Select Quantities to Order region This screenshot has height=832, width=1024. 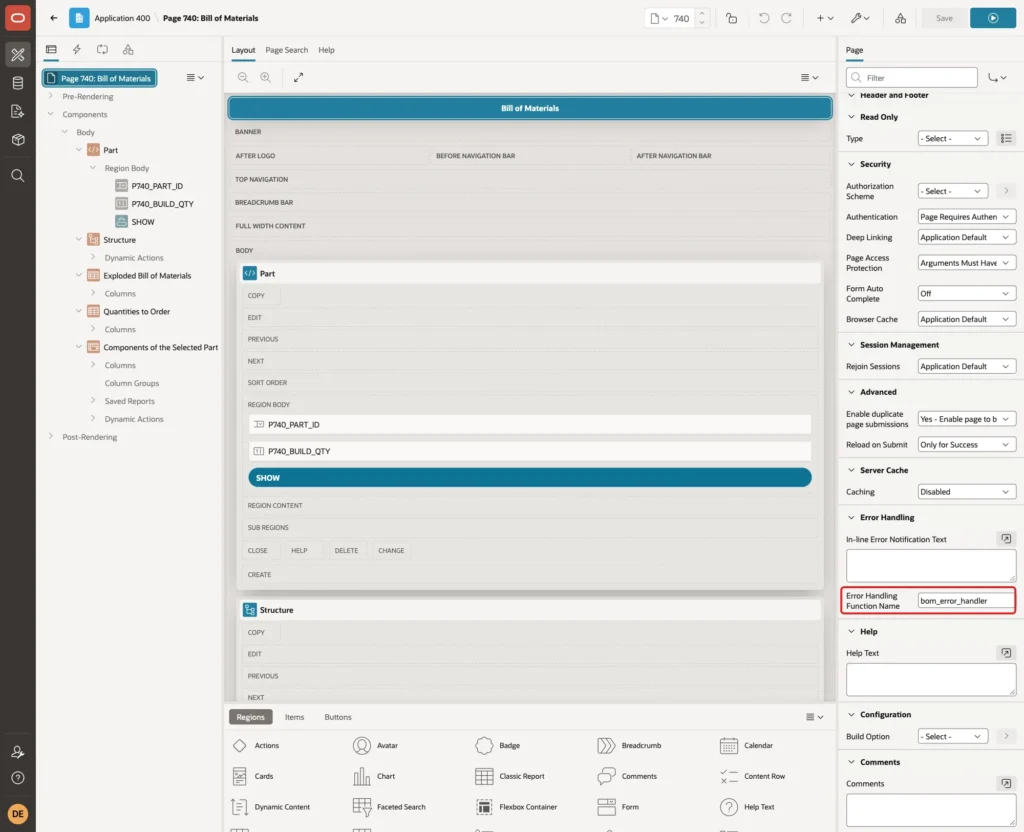tap(136, 312)
